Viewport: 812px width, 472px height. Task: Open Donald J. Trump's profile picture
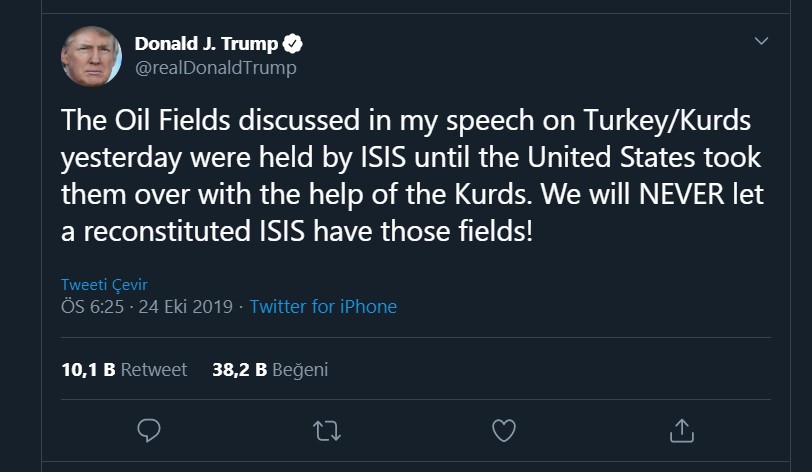92,56
